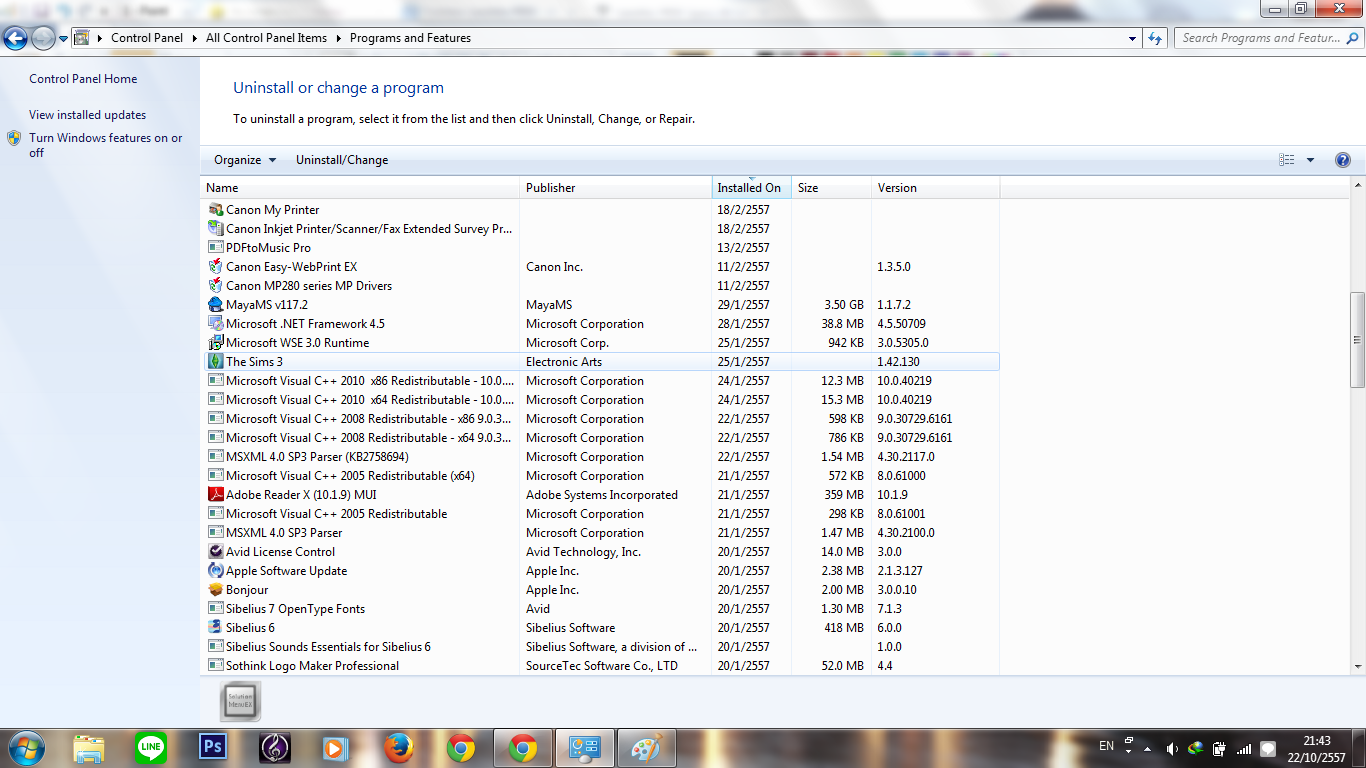Click Adobe Systems Incorporated publisher cell

pyautogui.click(x=602, y=495)
